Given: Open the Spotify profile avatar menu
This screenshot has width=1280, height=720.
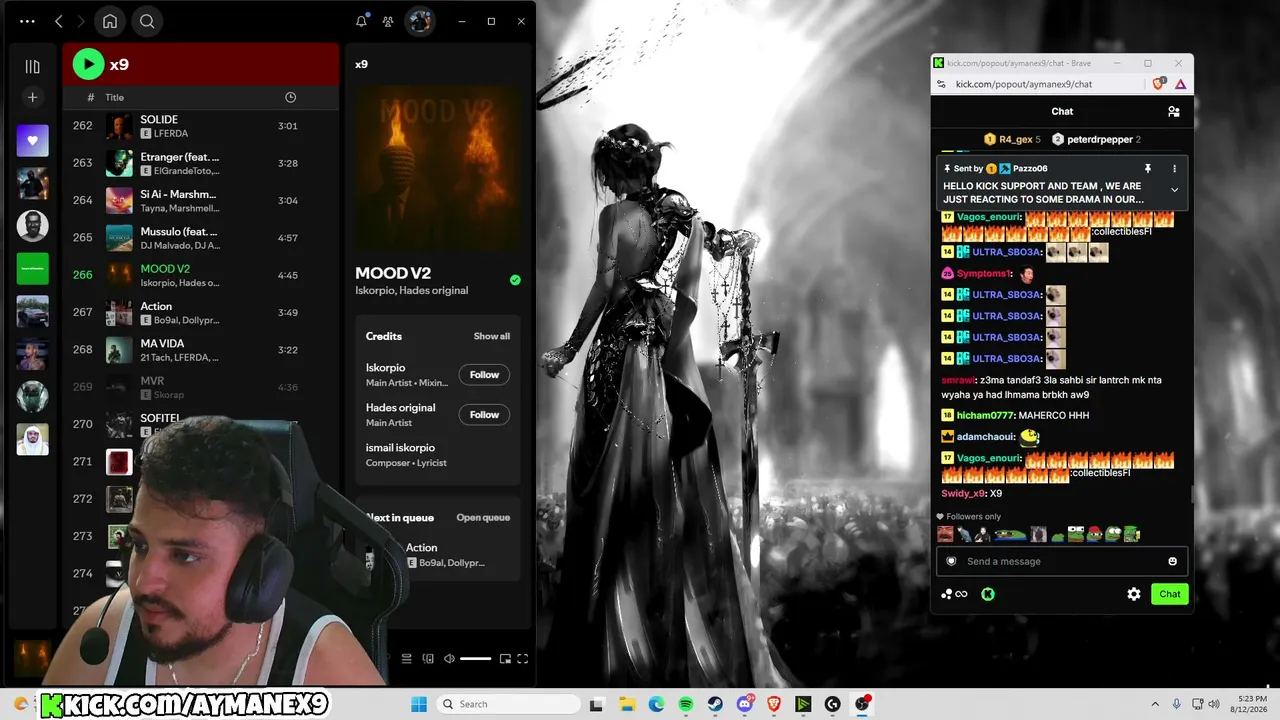Looking at the screenshot, I should [x=420, y=21].
